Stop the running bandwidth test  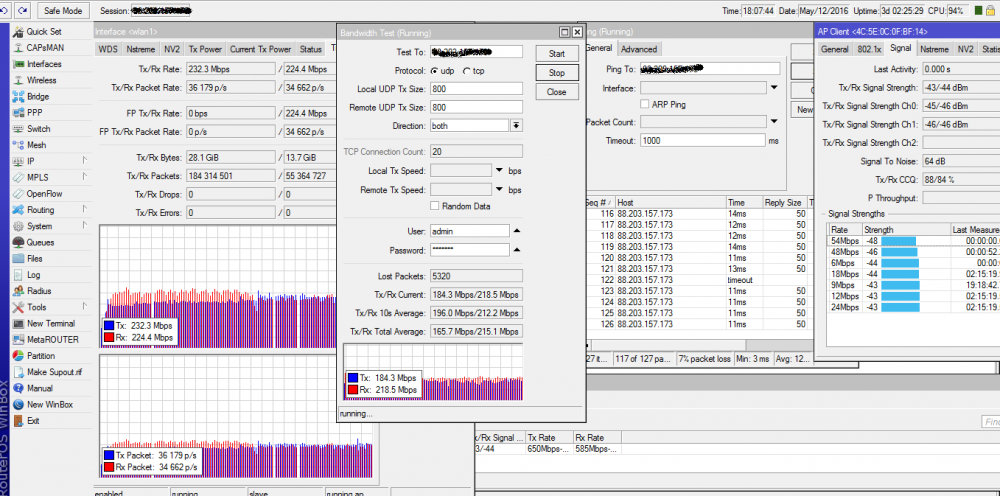click(x=557, y=73)
